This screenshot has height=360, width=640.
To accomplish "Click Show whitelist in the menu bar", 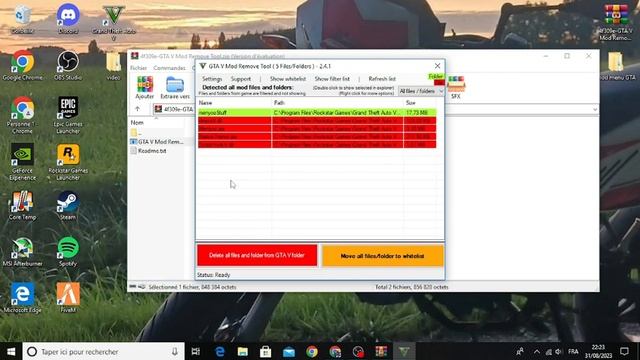I will pos(288,79).
